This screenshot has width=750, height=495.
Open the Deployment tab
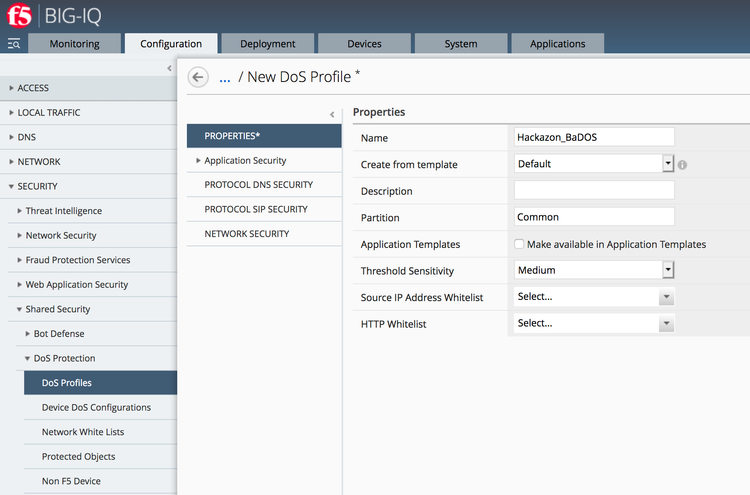click(x=267, y=44)
